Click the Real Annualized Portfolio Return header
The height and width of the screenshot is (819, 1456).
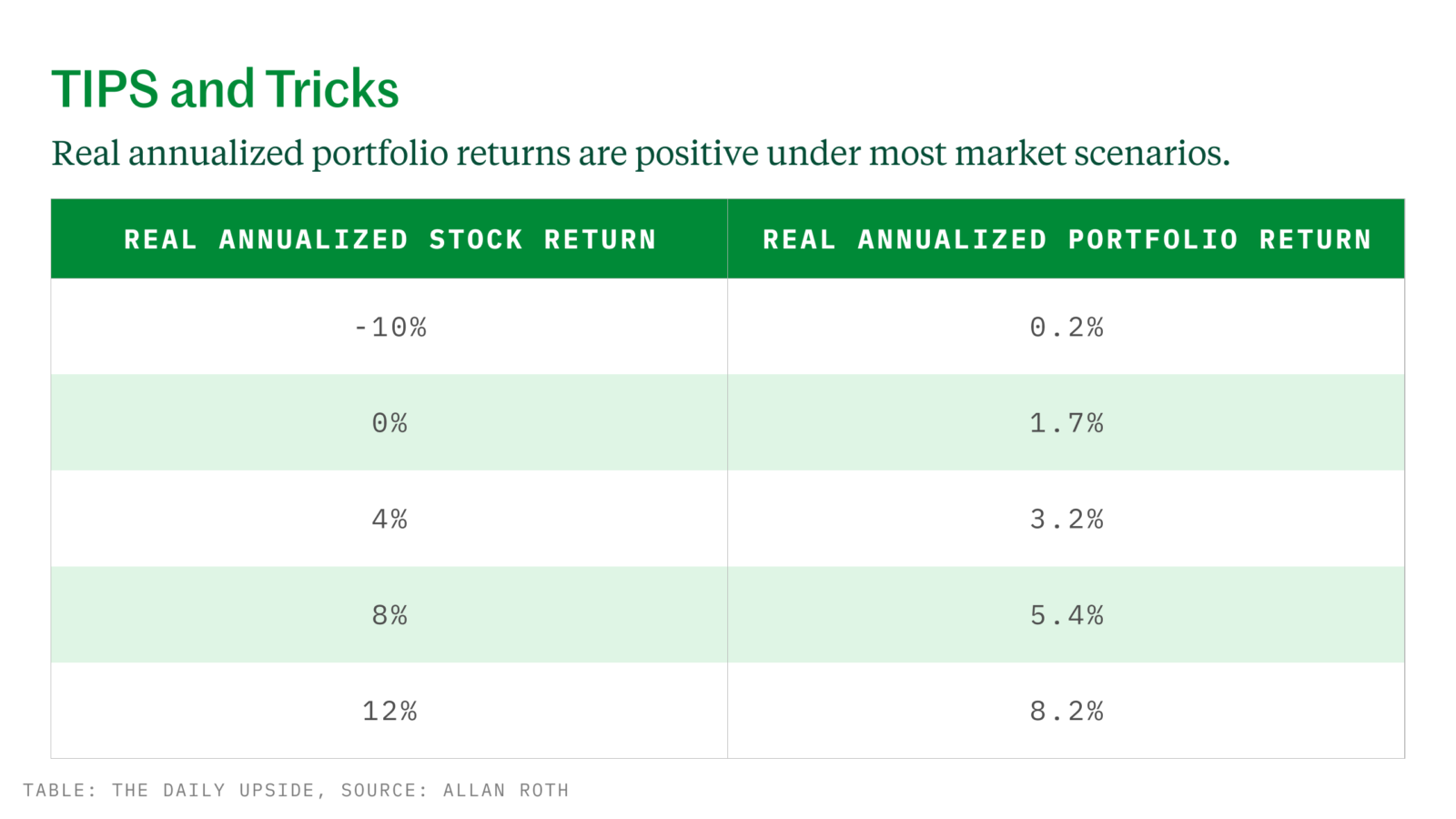1067,239
